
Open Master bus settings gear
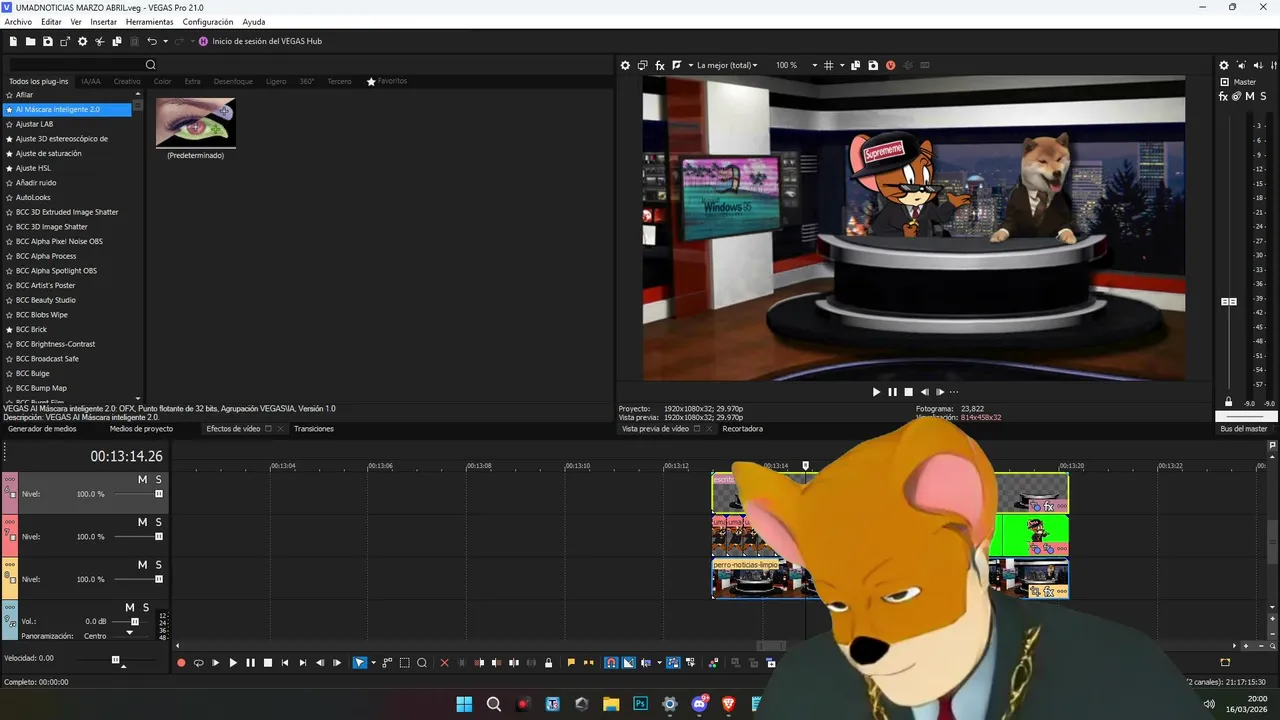click(1223, 65)
